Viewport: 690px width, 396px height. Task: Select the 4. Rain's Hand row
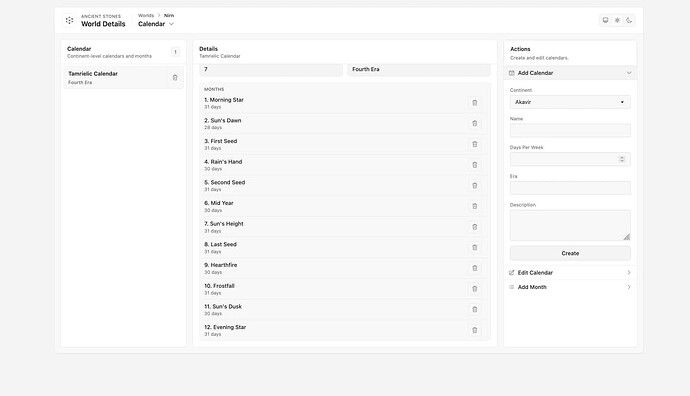point(345,165)
